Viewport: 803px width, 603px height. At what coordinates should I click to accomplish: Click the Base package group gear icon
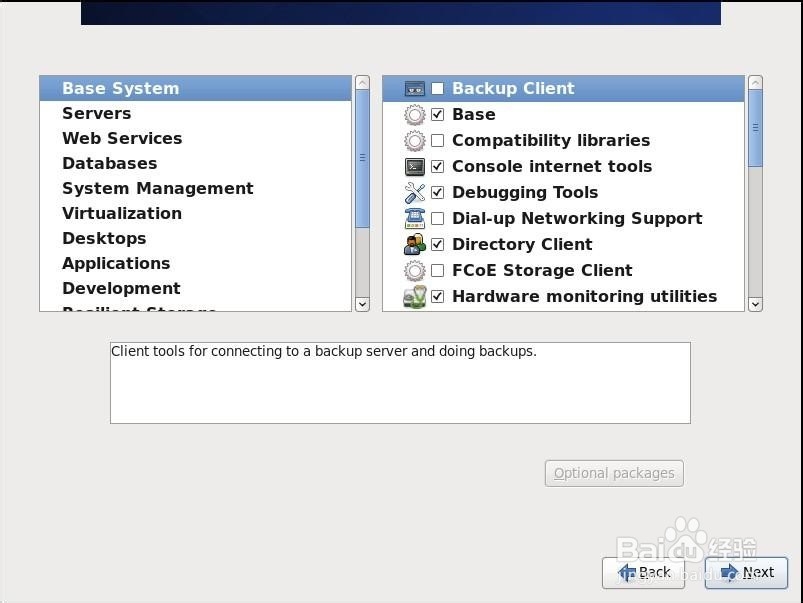pos(415,114)
